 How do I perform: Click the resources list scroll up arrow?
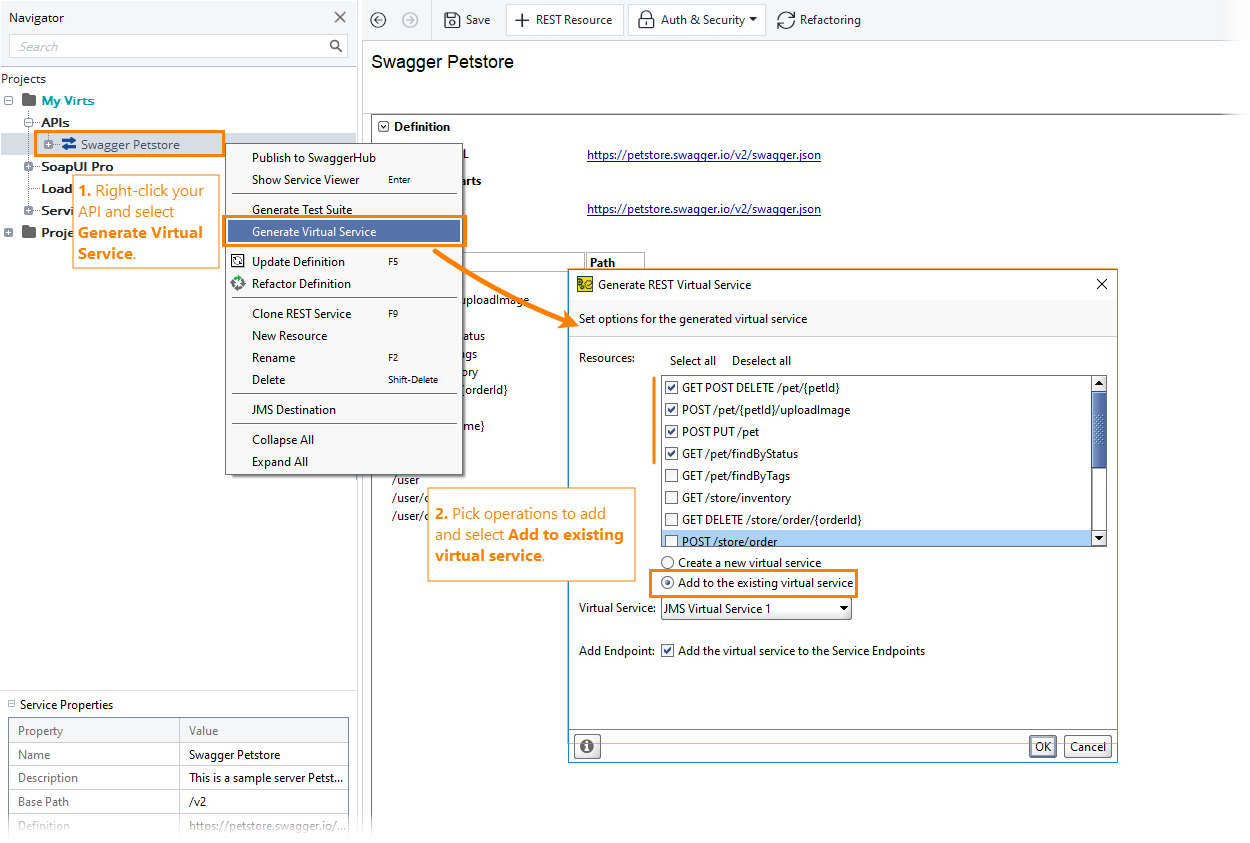point(1099,384)
